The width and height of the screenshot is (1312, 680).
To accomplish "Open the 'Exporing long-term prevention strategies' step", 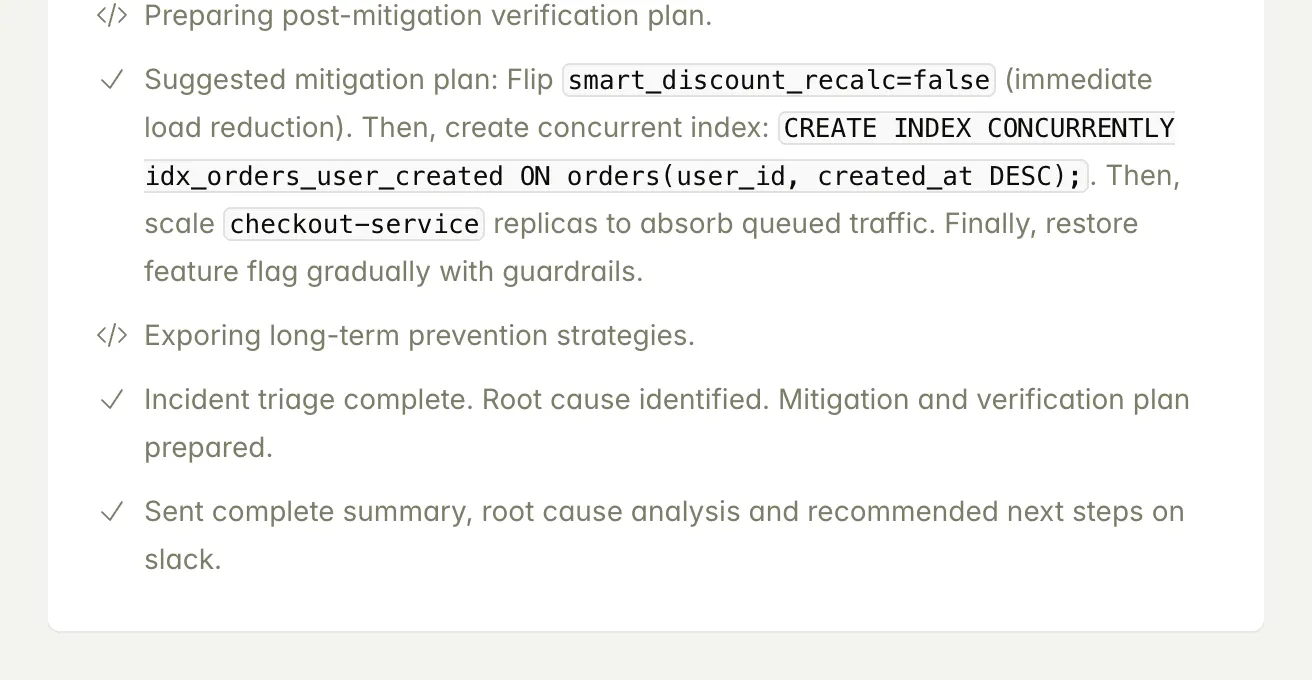I will pyautogui.click(x=419, y=336).
